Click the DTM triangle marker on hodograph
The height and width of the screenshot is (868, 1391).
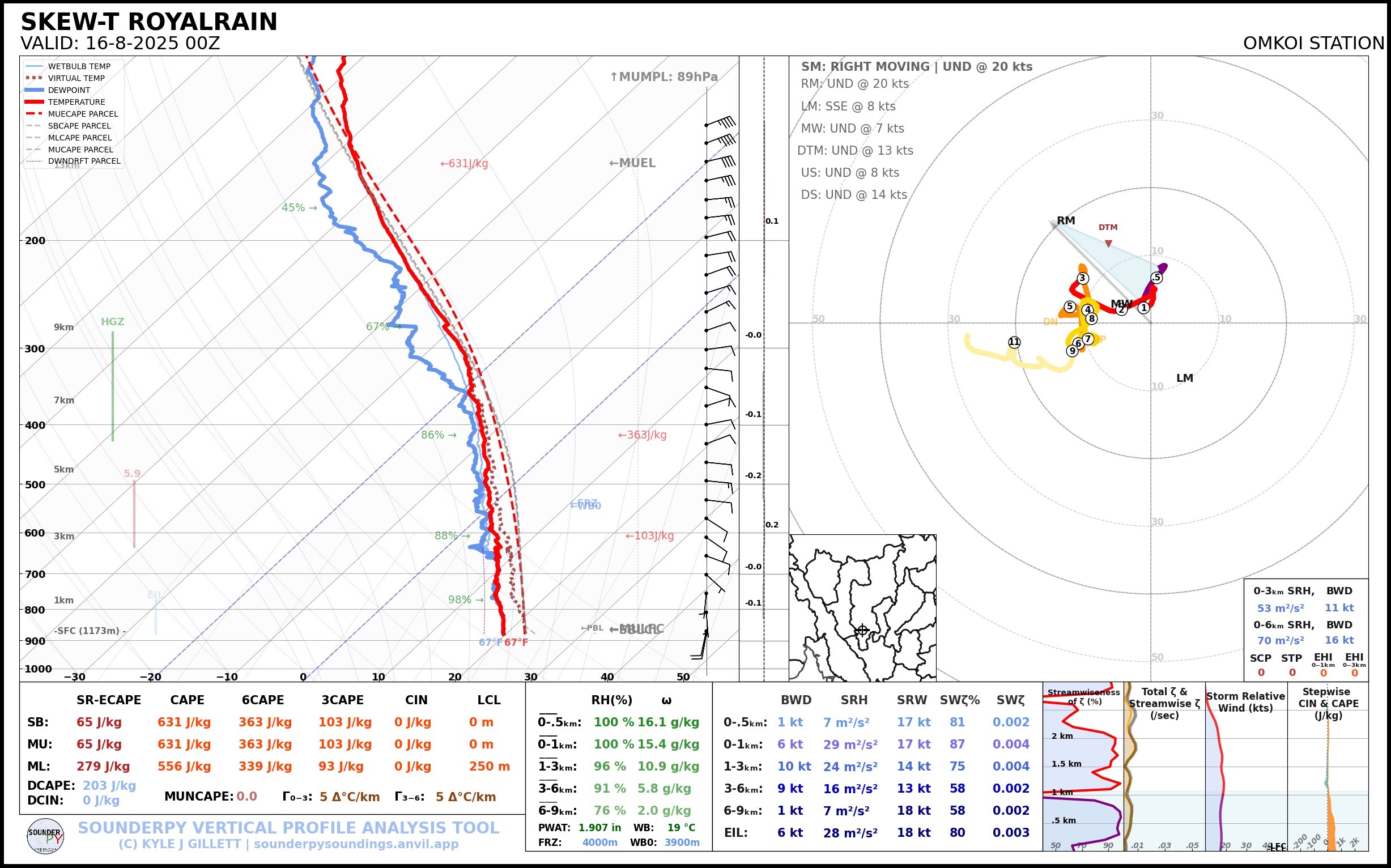click(1108, 244)
